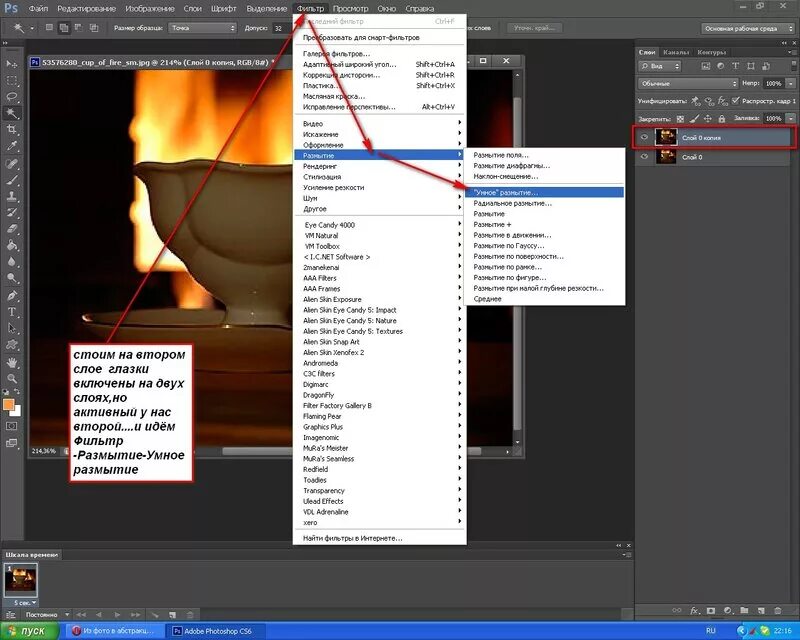Screen dimensions: 800x640
Task: Select the Paint Bucket tool
Action: (12, 245)
